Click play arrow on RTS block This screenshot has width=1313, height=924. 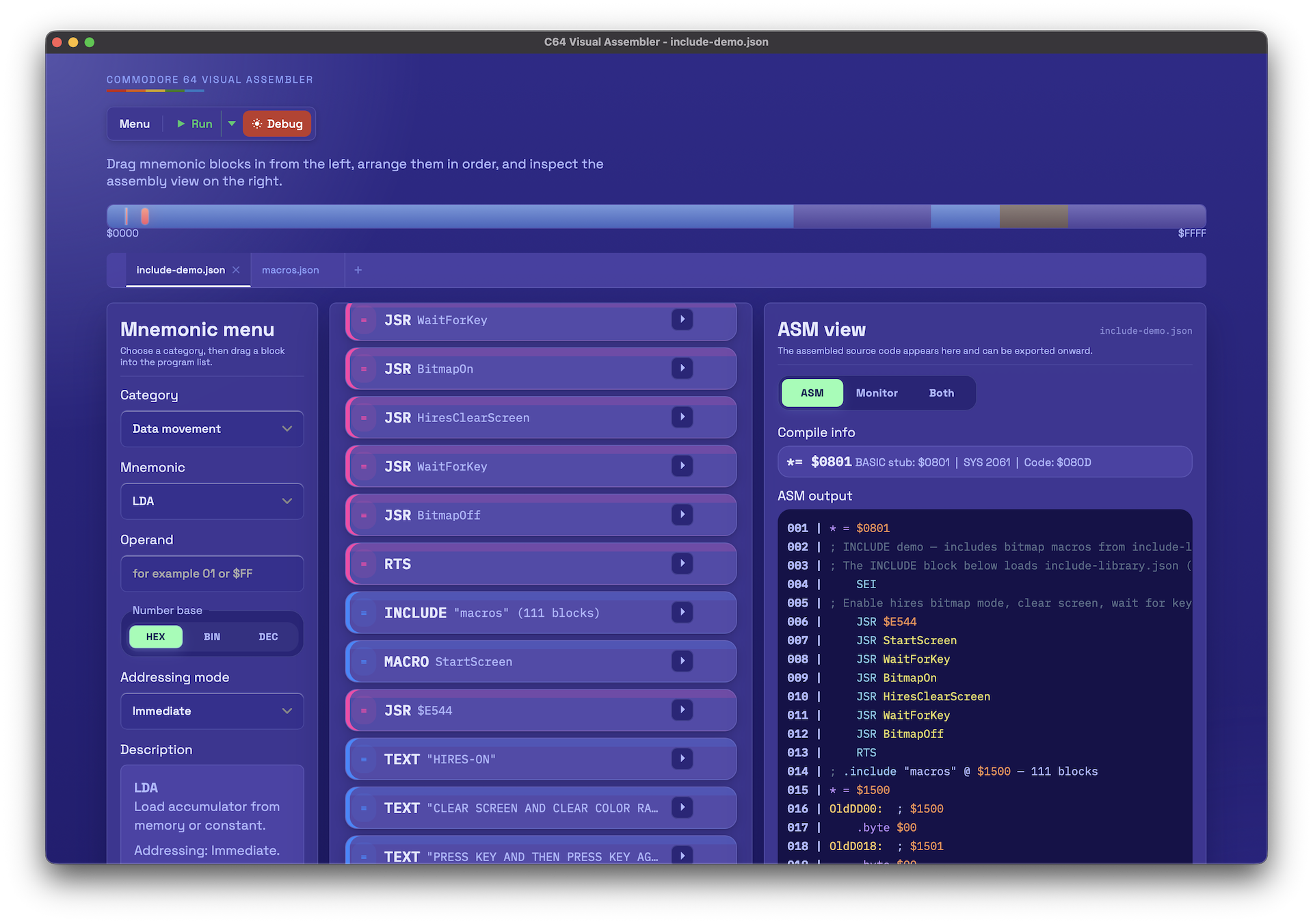[x=682, y=564]
